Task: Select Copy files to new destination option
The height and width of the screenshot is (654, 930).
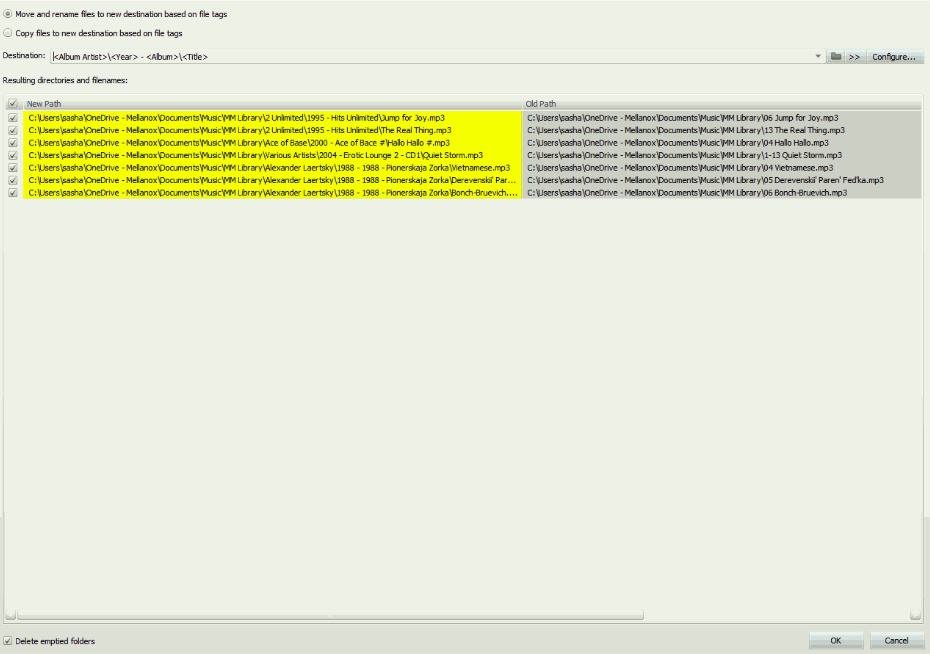Action: [8, 33]
